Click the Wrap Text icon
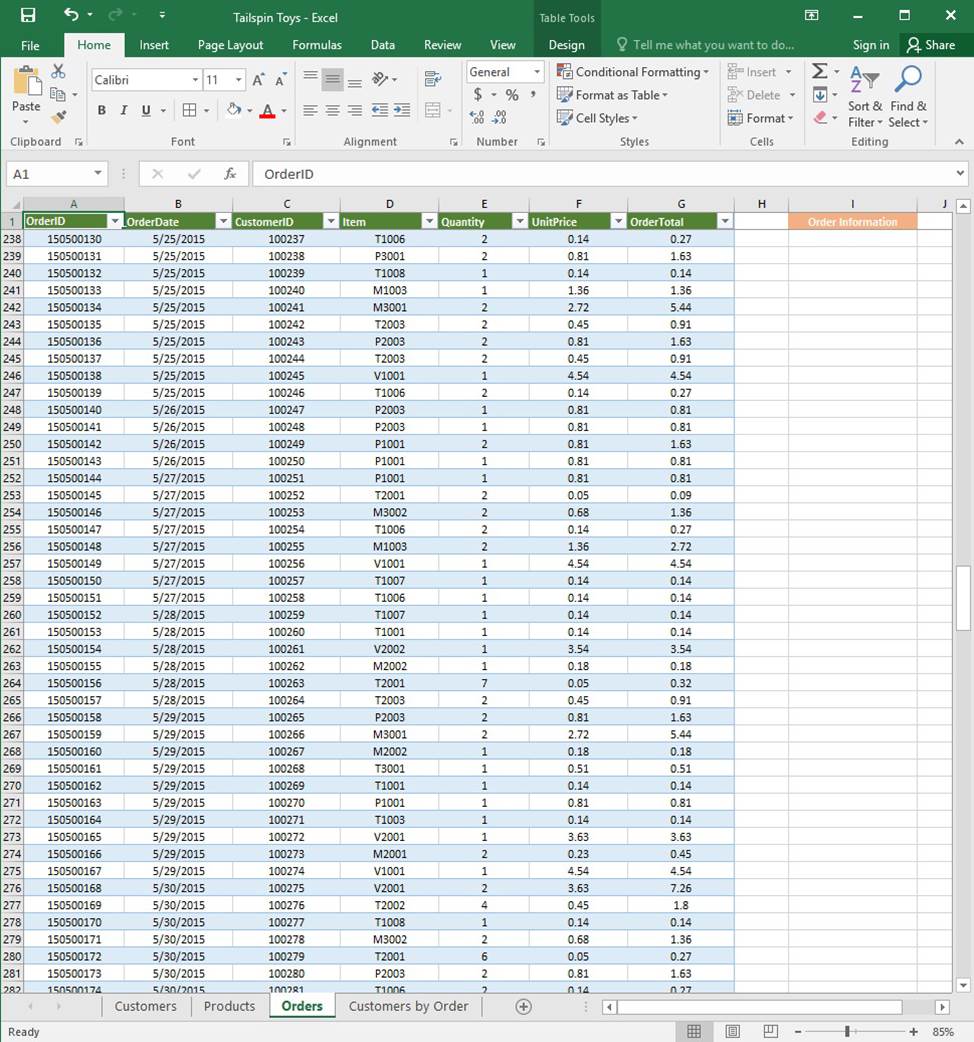The image size is (974, 1042). pos(433,79)
